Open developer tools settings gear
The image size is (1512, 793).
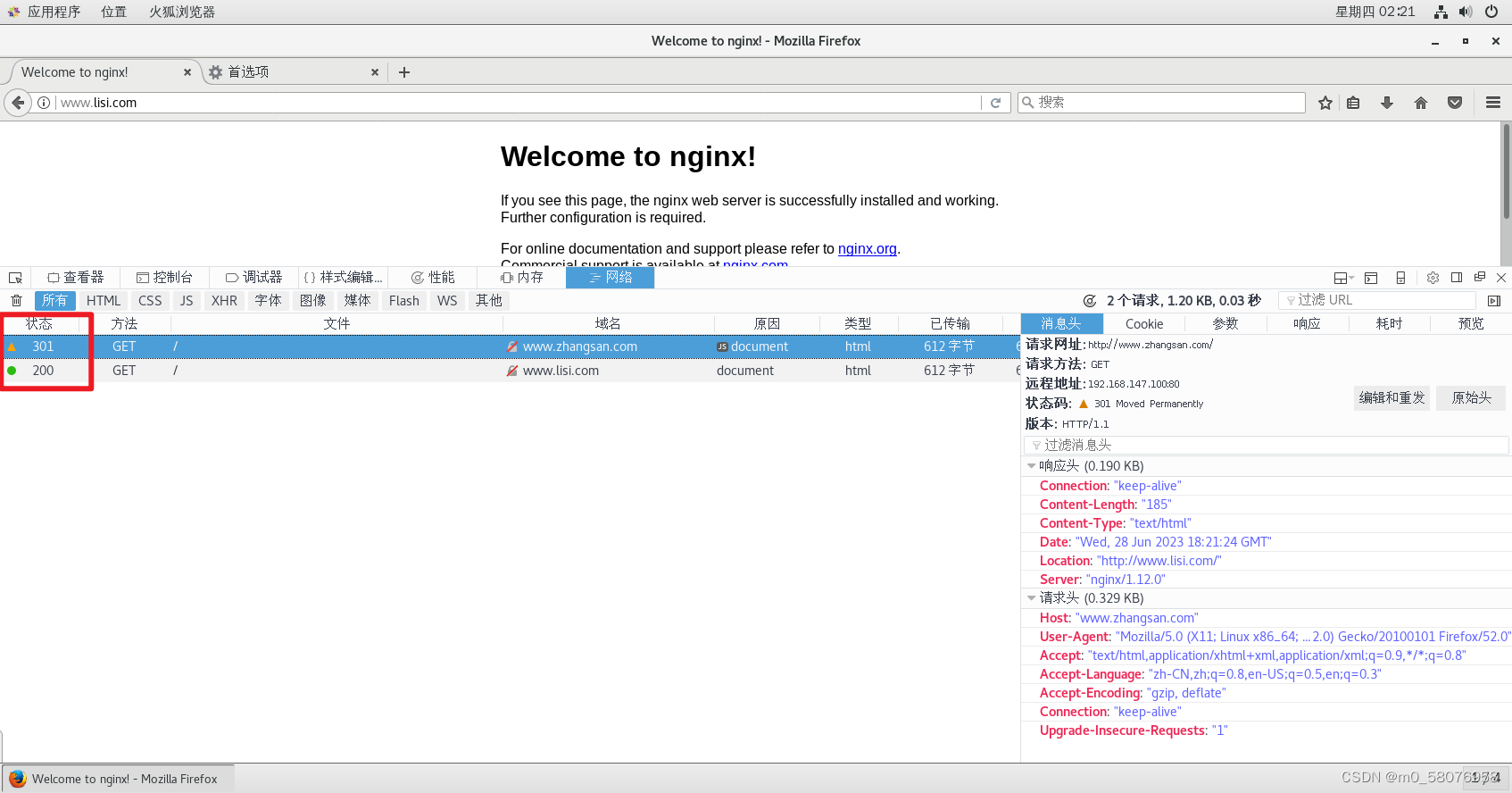tap(1433, 278)
